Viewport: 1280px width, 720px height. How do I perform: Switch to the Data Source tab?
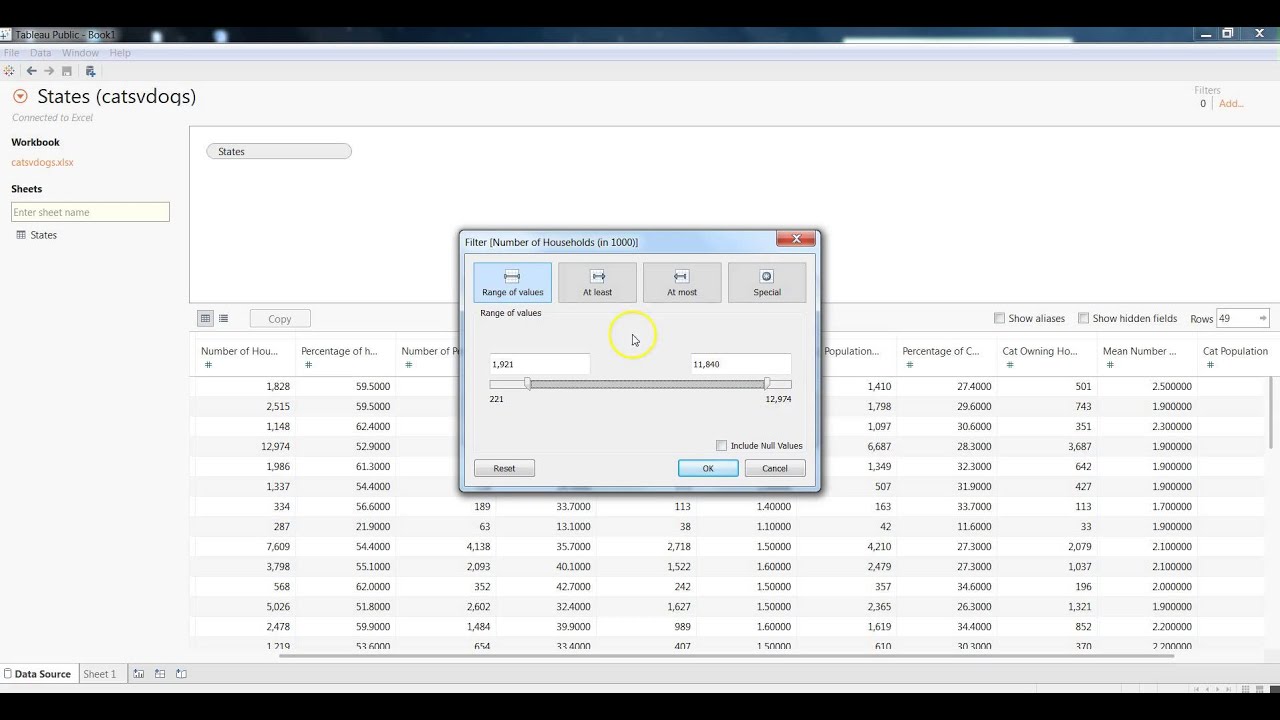pos(37,674)
